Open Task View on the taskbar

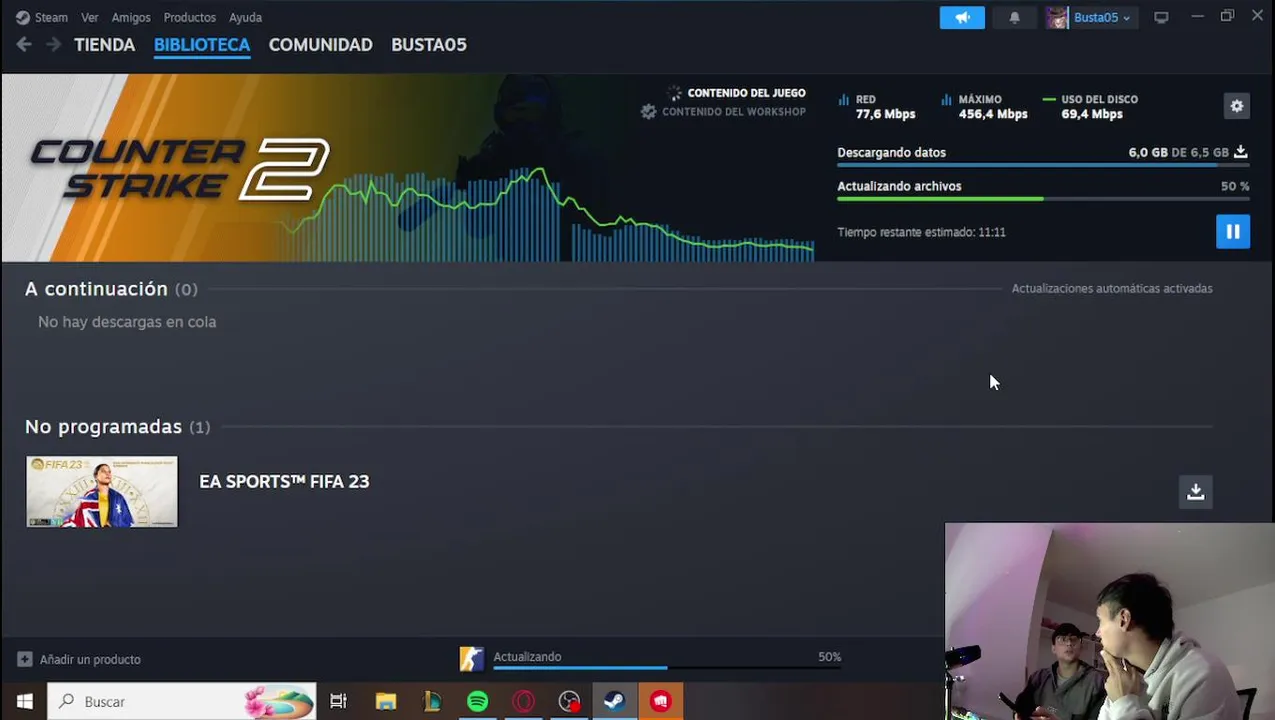tap(338, 702)
